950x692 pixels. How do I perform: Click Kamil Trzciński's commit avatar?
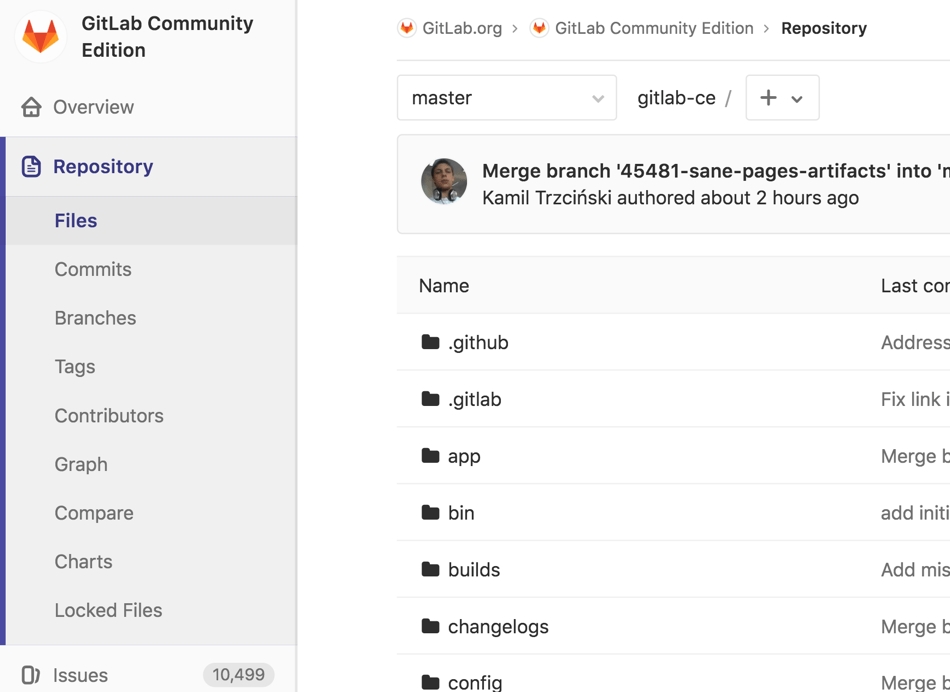pos(444,183)
